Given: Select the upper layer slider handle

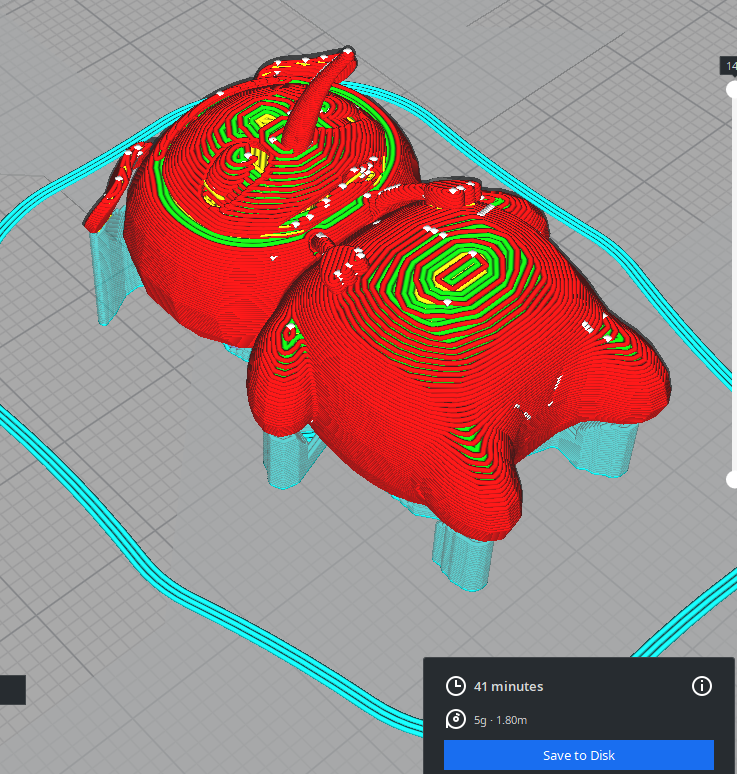Looking at the screenshot, I should pos(732,89).
